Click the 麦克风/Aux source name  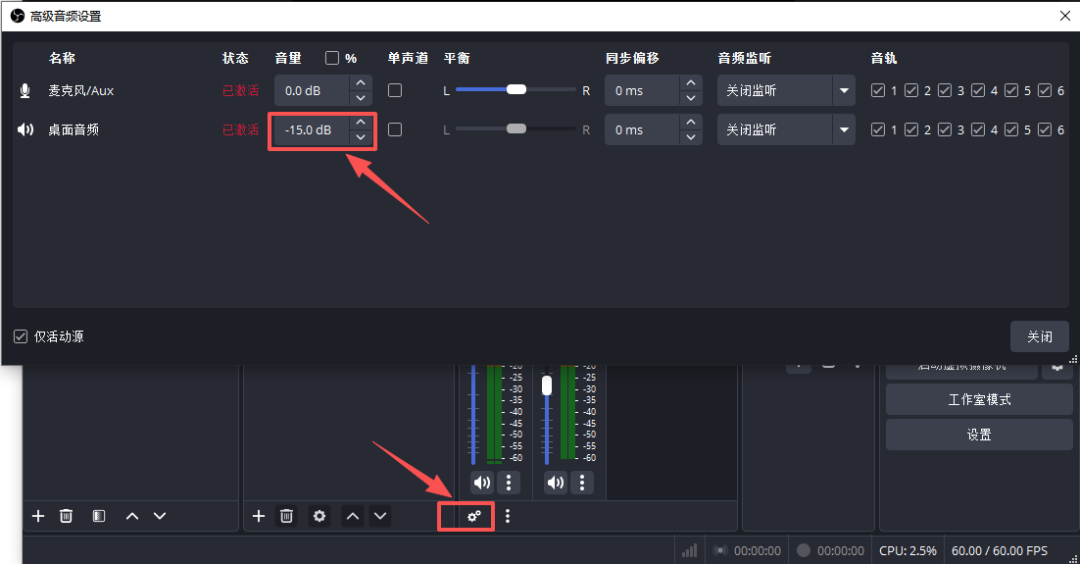coord(81,90)
